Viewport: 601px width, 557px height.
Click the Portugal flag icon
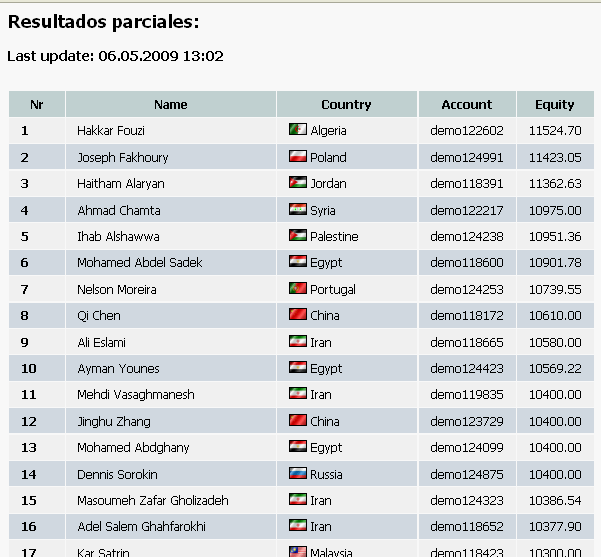[297, 289]
